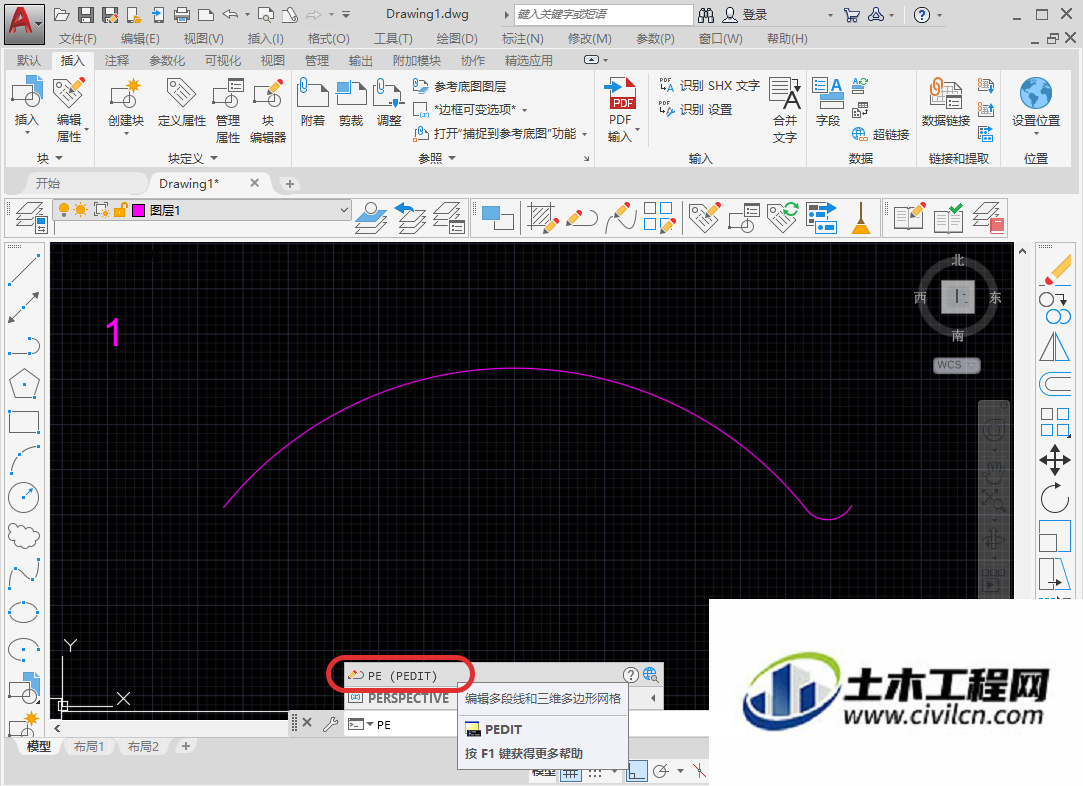Toggle grid display in status bar

point(571,774)
